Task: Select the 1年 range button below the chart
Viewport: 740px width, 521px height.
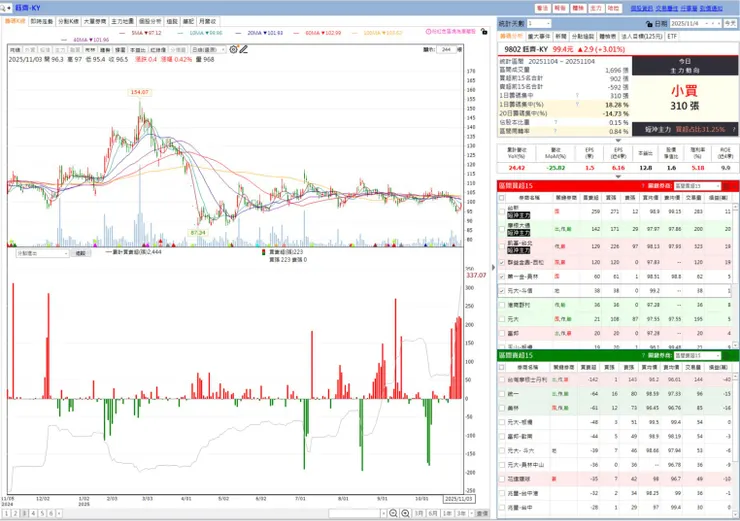Action: tap(447, 513)
